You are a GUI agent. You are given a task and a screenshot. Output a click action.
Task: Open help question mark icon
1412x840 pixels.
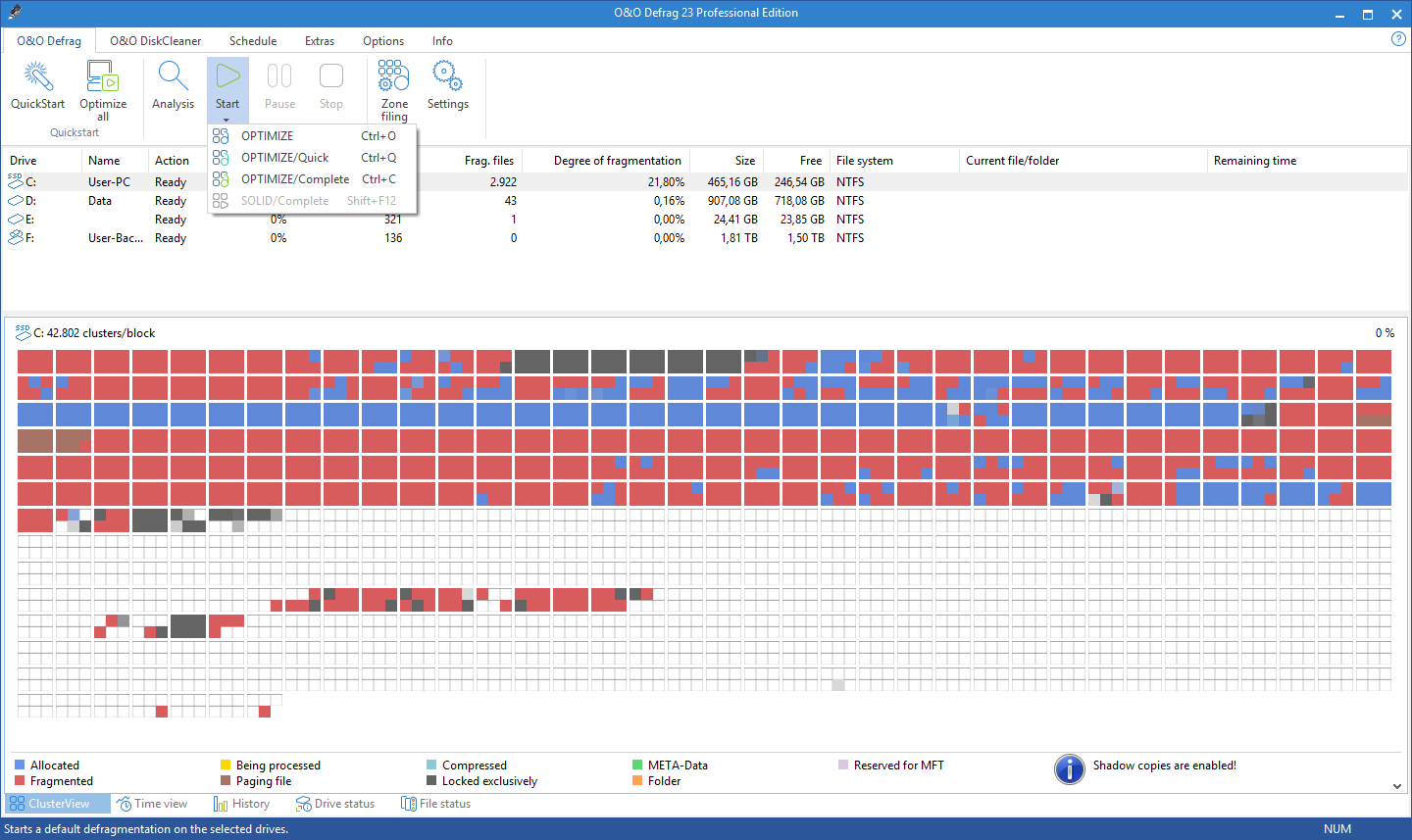(x=1398, y=39)
